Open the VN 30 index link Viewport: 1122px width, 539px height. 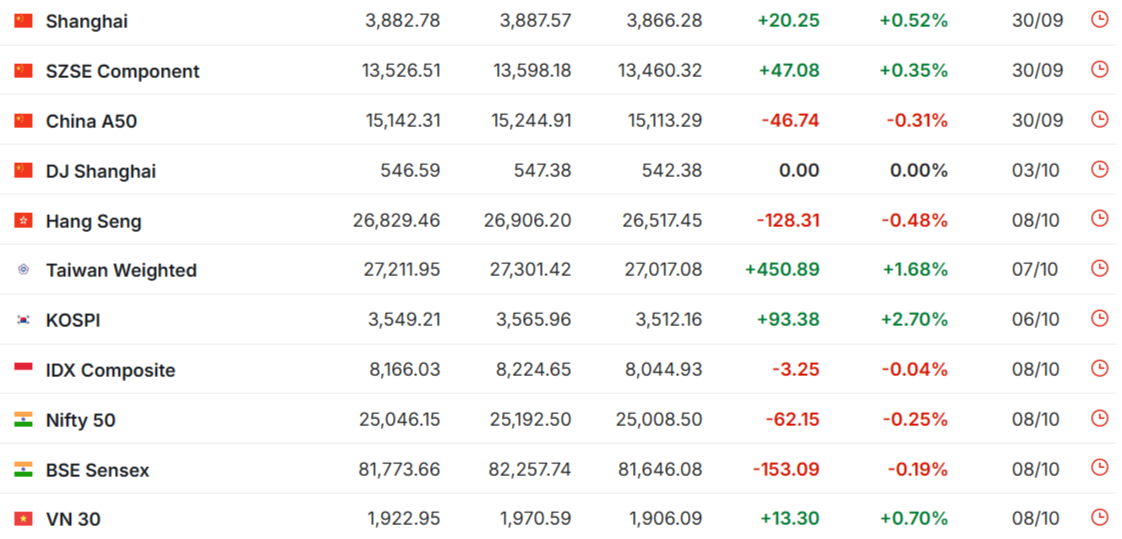[x=73, y=519]
